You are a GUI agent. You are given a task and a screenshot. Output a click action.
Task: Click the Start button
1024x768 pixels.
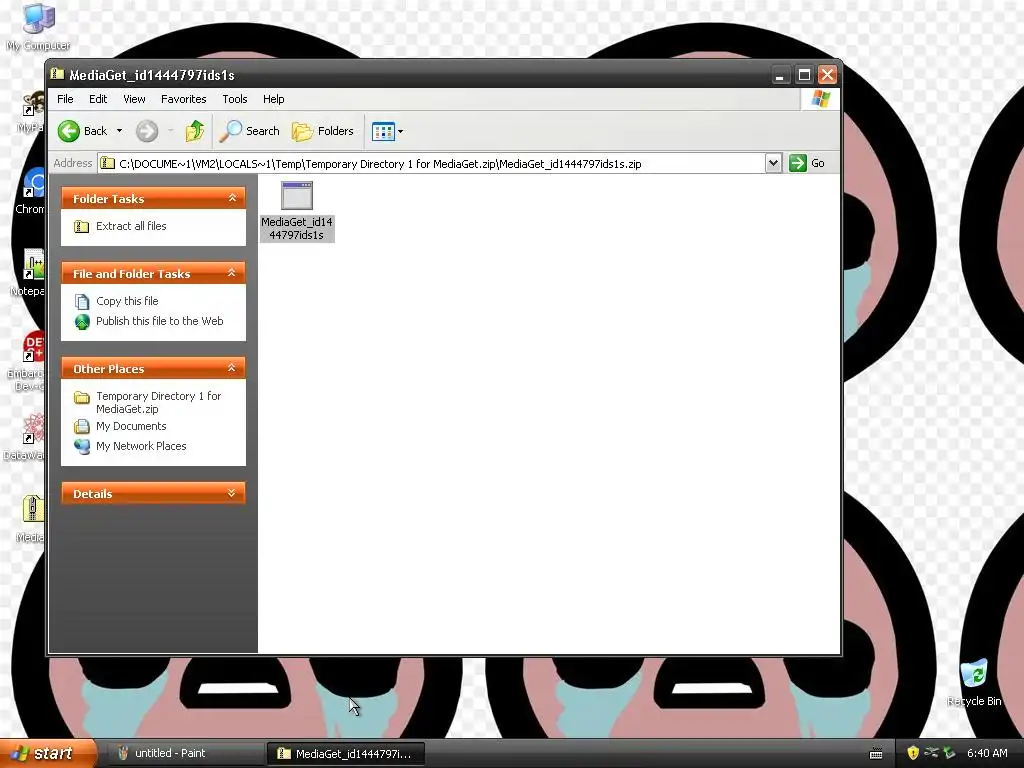[x=47, y=753]
